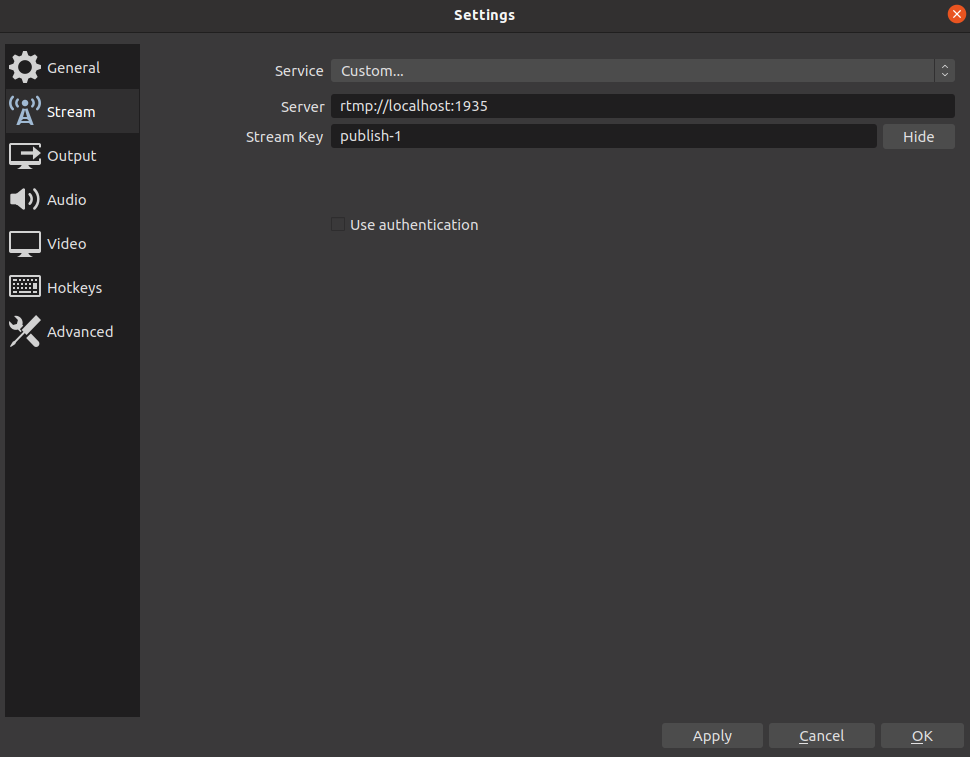The height and width of the screenshot is (757, 970).
Task: Click the Stream antenna icon
Action: click(25, 111)
